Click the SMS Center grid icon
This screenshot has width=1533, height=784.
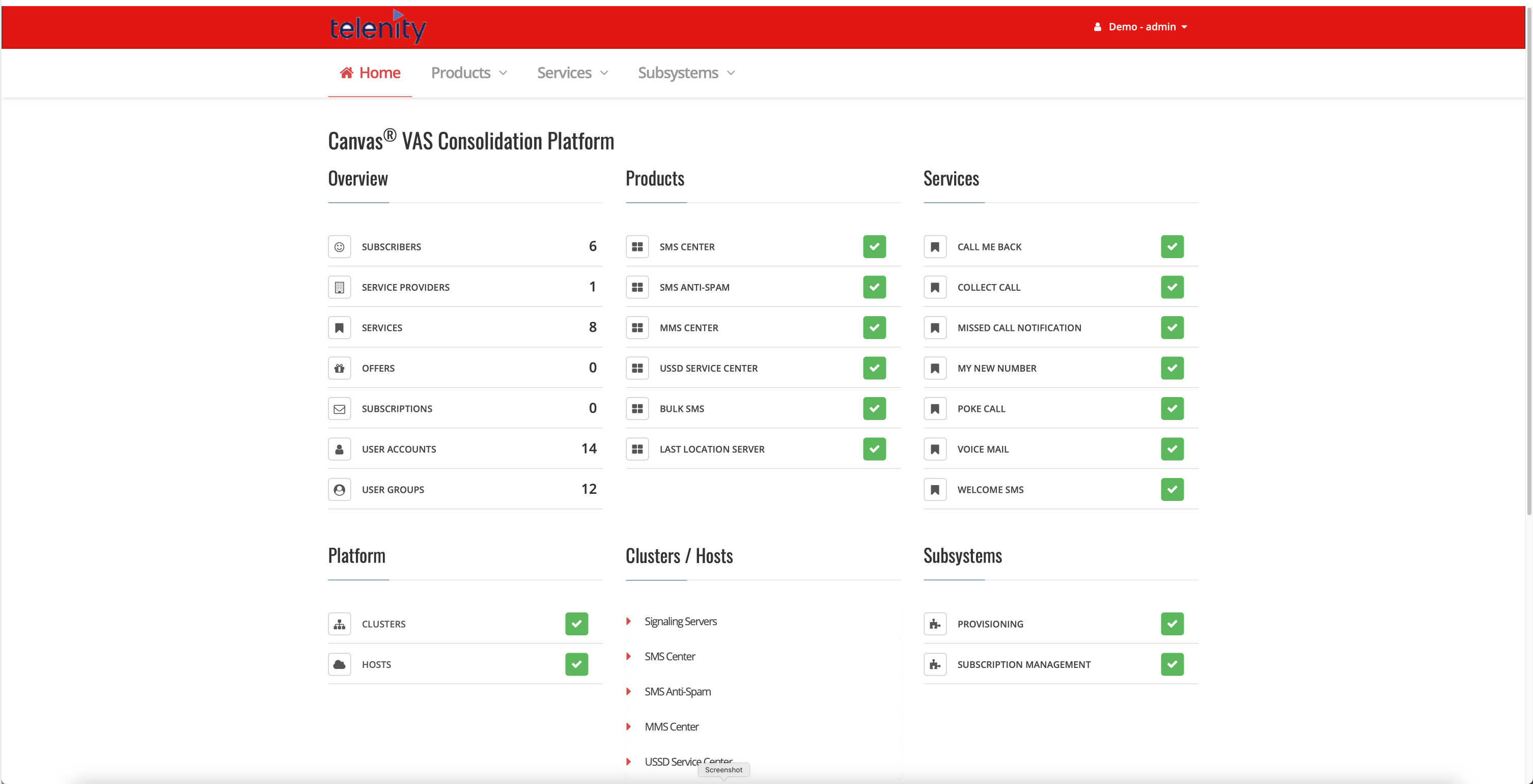[637, 247]
